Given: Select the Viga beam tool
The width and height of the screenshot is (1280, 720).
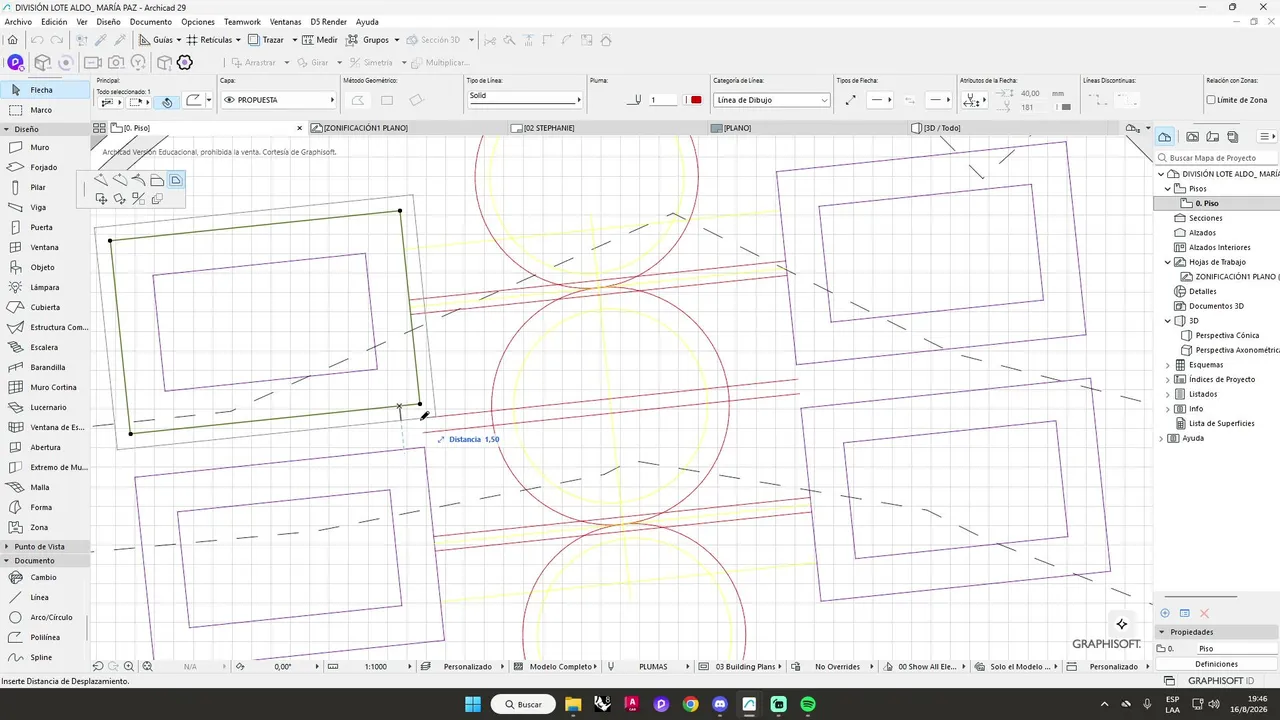Looking at the screenshot, I should 45,207.
